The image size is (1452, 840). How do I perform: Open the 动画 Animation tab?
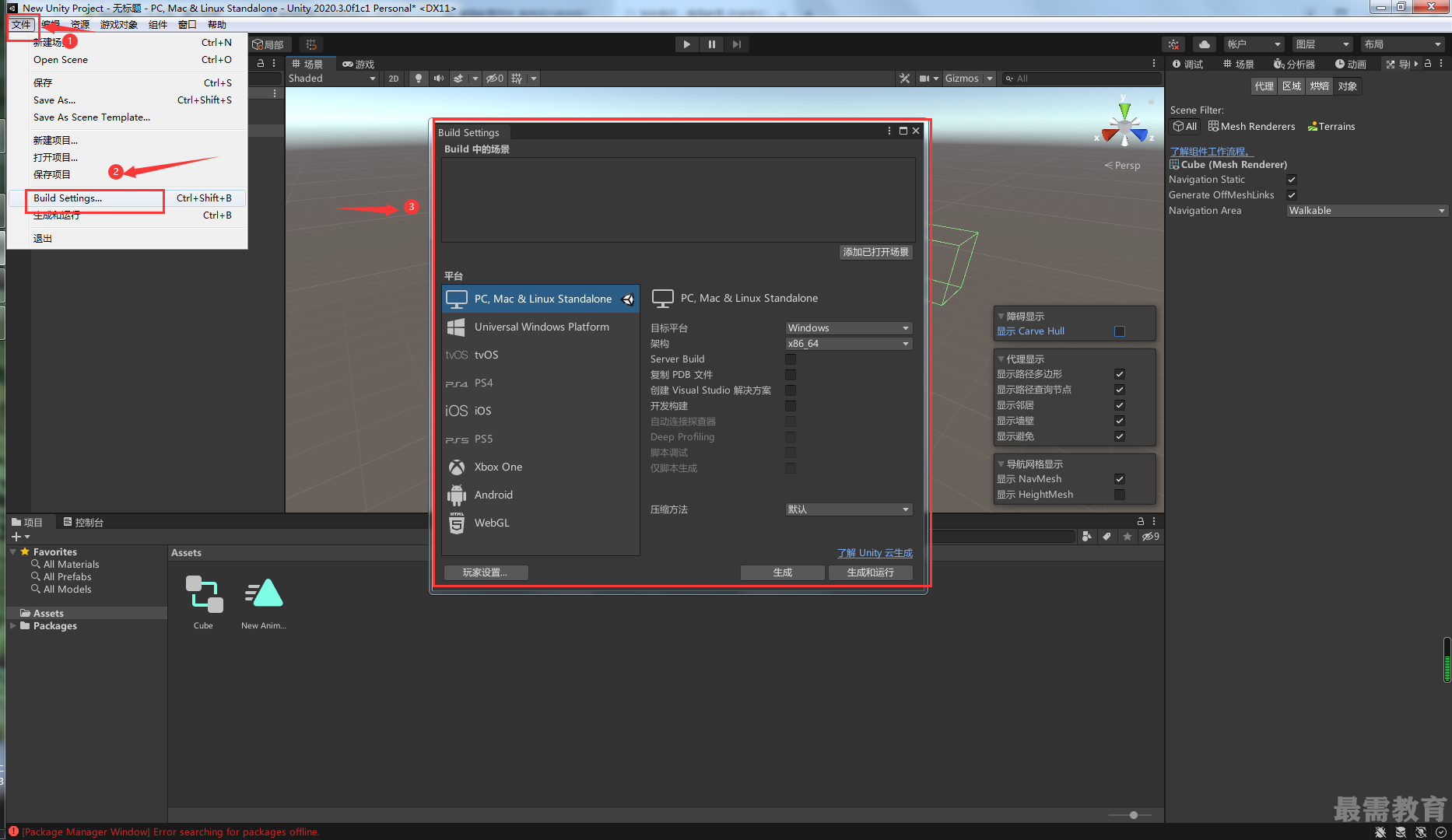point(1351,64)
